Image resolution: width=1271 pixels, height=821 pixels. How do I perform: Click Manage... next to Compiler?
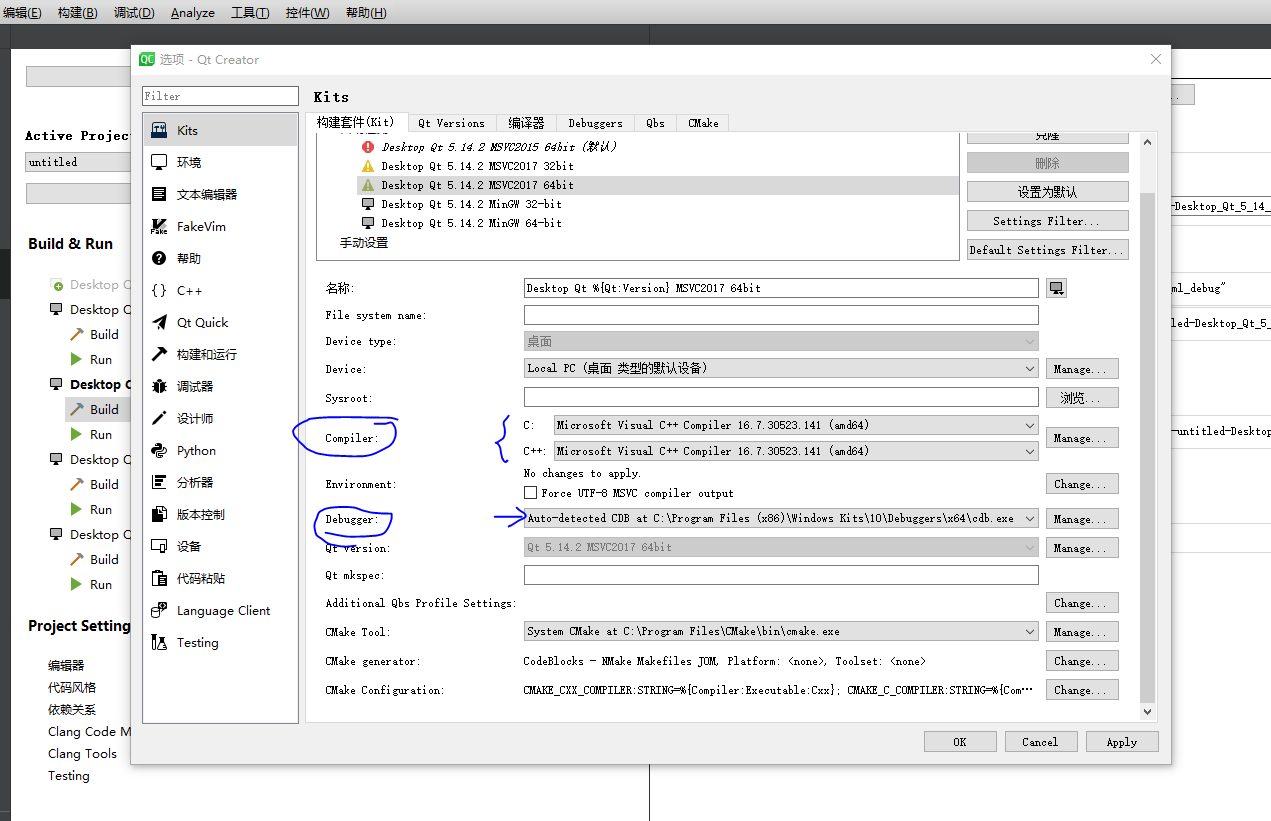coord(1082,438)
